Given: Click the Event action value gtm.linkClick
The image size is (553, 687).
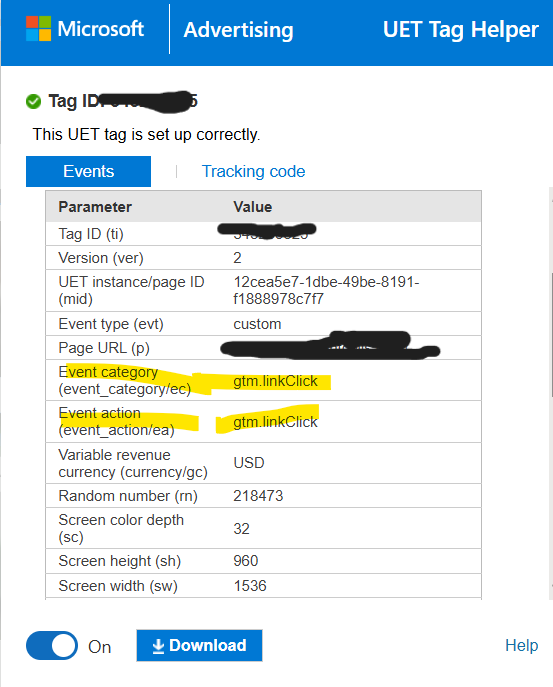Looking at the screenshot, I should click(x=275, y=422).
